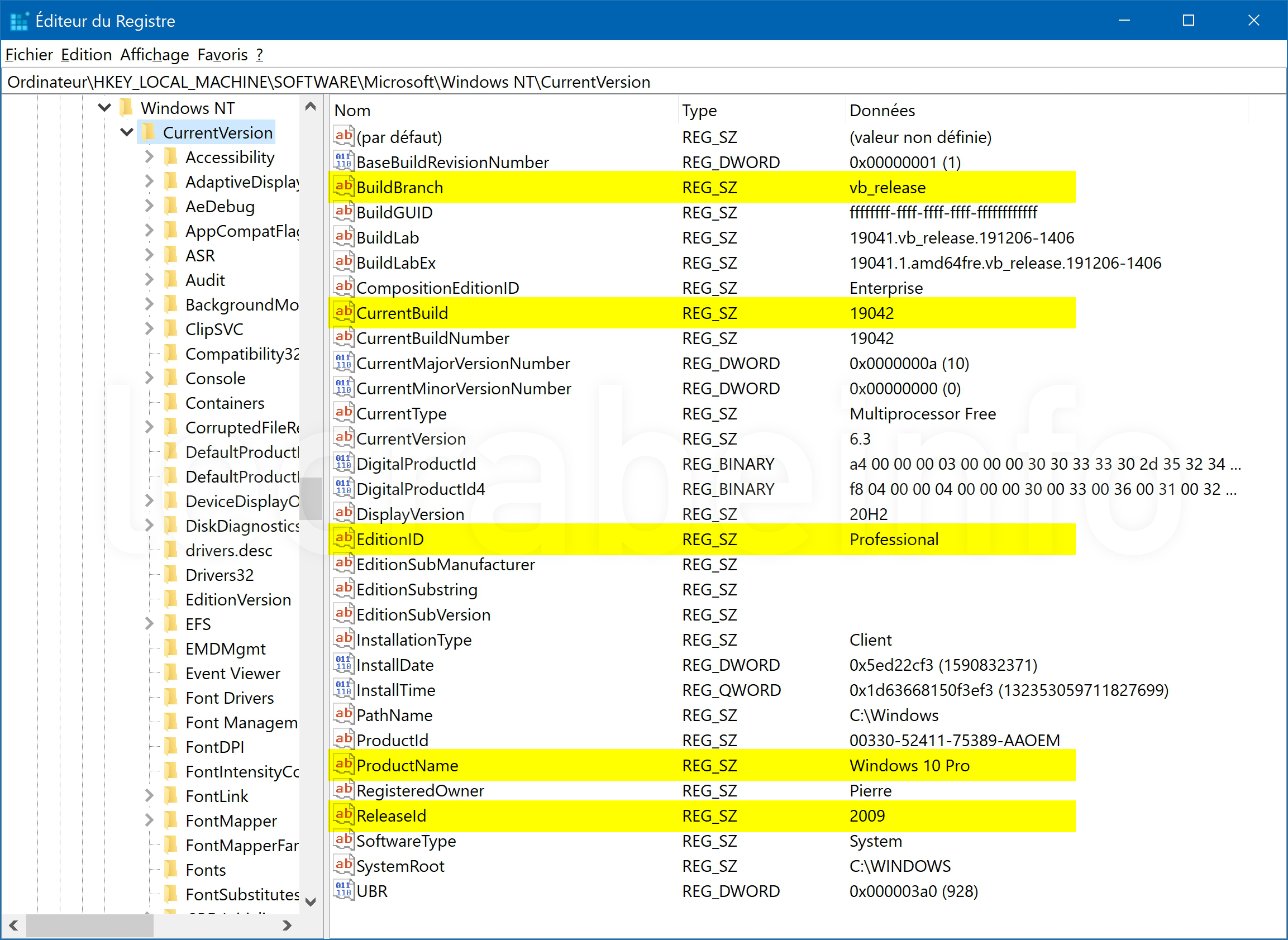1288x940 pixels.
Task: Click the ProductName string icon
Action: pyautogui.click(x=344, y=765)
